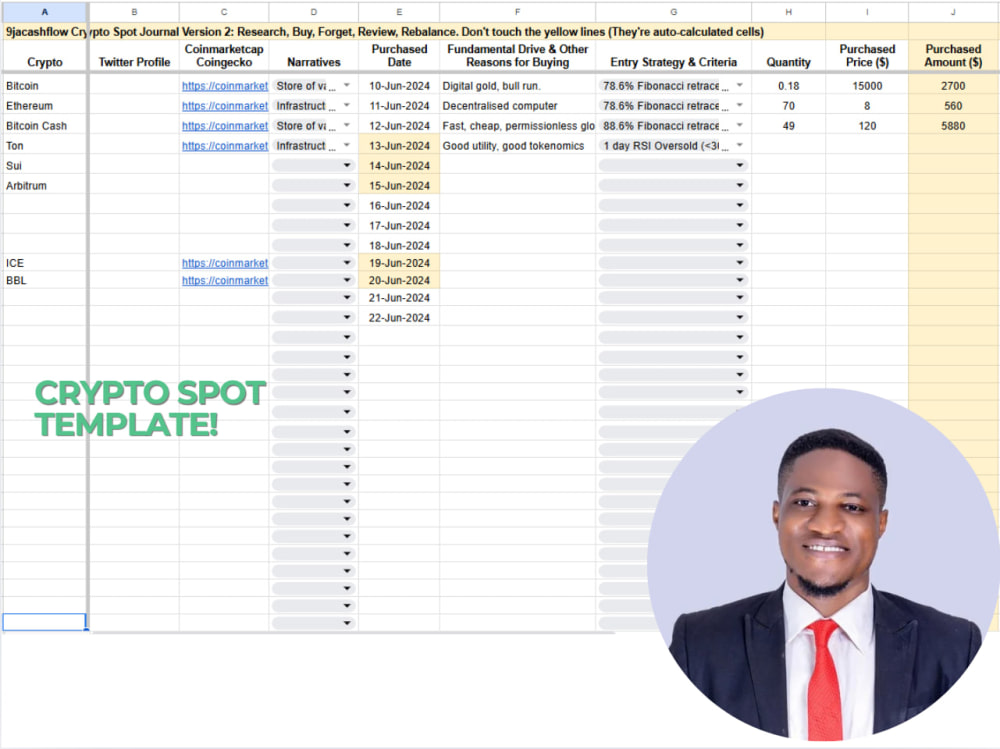Open Bitcoin coinmarketcap link
This screenshot has height=749, width=1000.
pyautogui.click(x=224, y=85)
